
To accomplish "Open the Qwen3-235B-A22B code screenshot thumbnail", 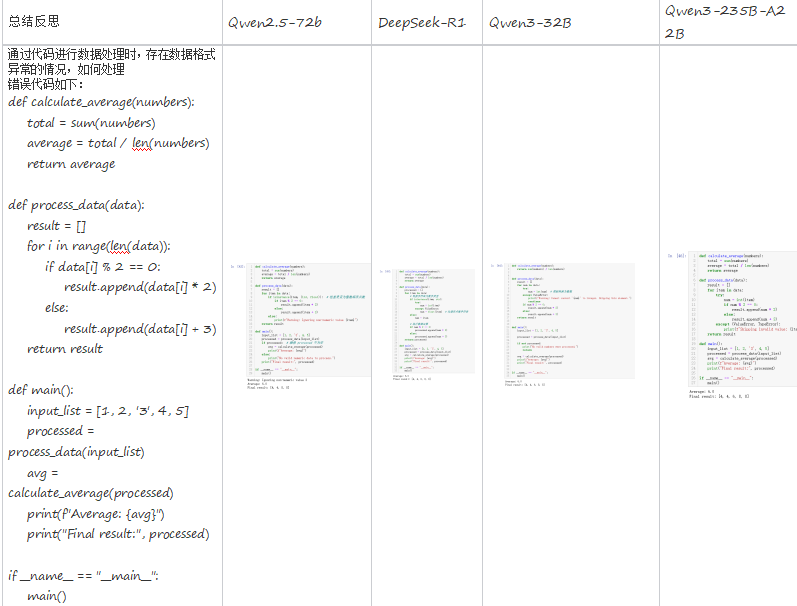I will (x=732, y=325).
